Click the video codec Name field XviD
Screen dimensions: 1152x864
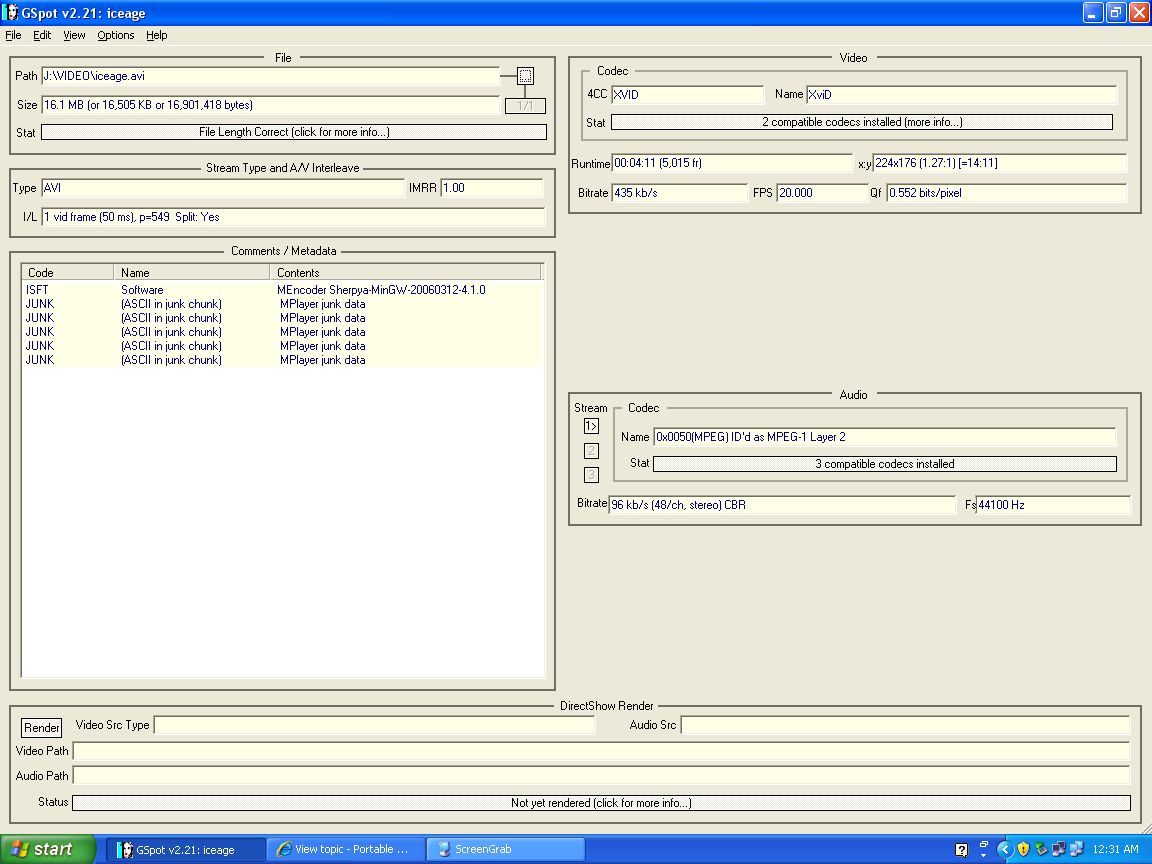click(x=962, y=95)
